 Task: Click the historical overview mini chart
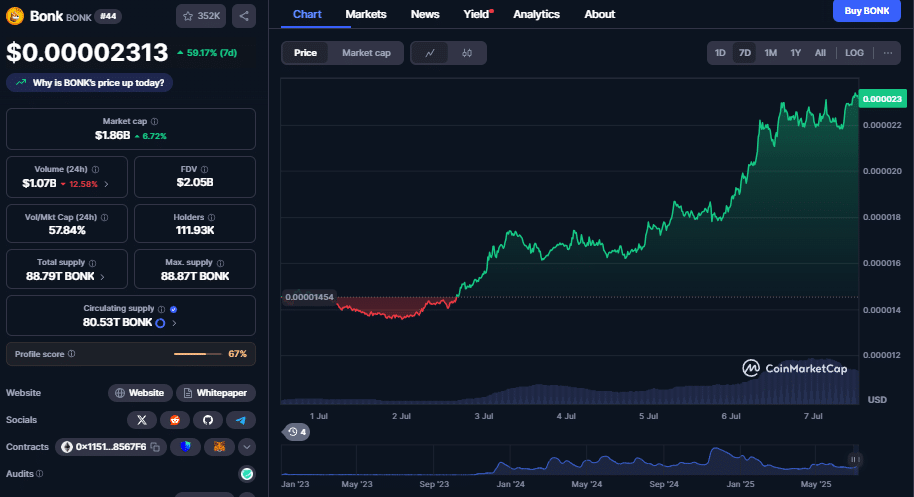(570, 460)
